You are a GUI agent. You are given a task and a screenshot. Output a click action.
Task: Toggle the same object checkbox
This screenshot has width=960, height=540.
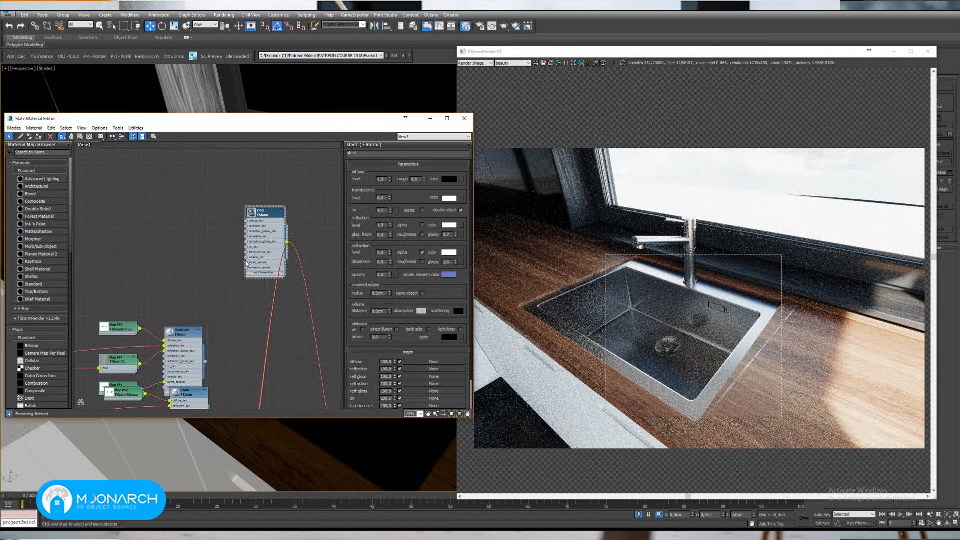coord(422,293)
